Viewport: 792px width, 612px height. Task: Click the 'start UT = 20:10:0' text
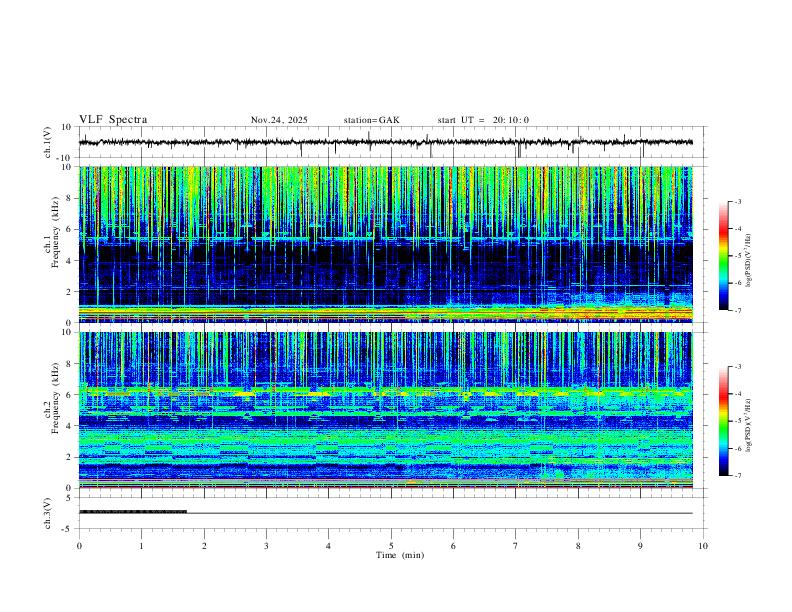point(483,120)
